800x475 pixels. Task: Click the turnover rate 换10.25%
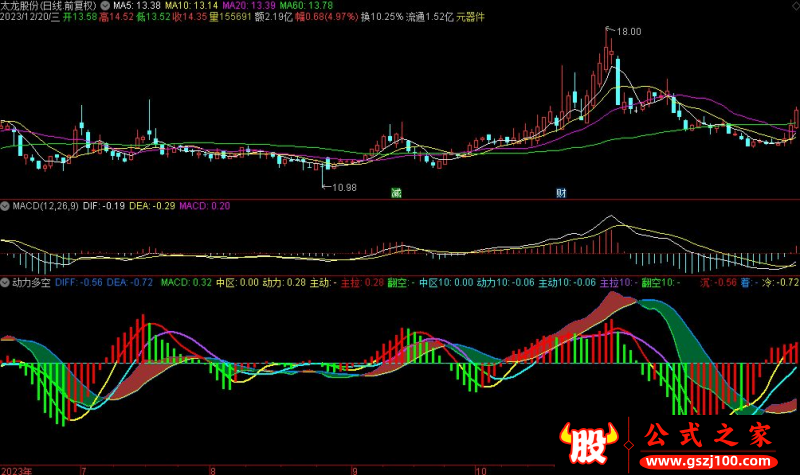click(382, 17)
